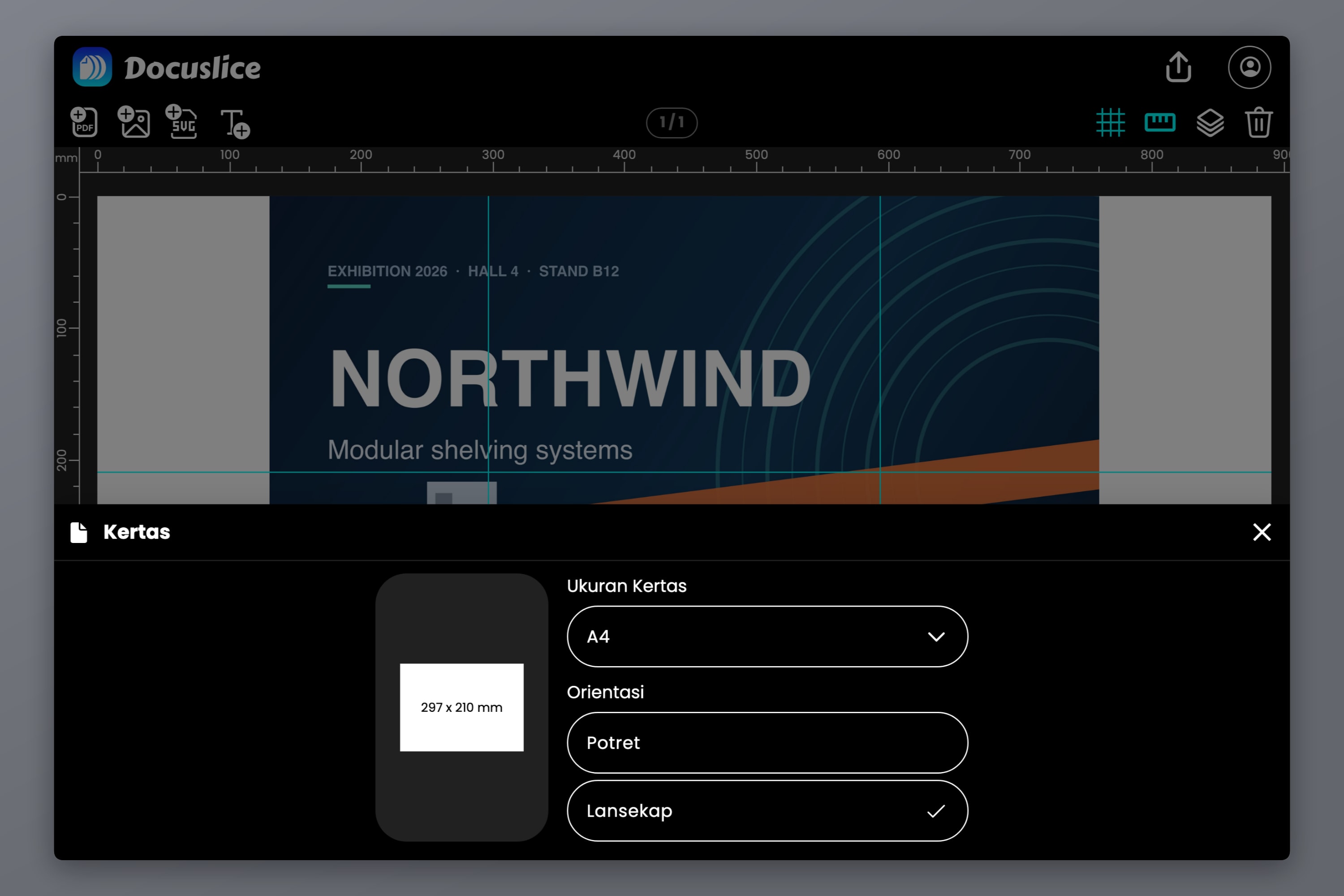Add a PDF document
This screenshot has height=896, width=1344.
84,122
